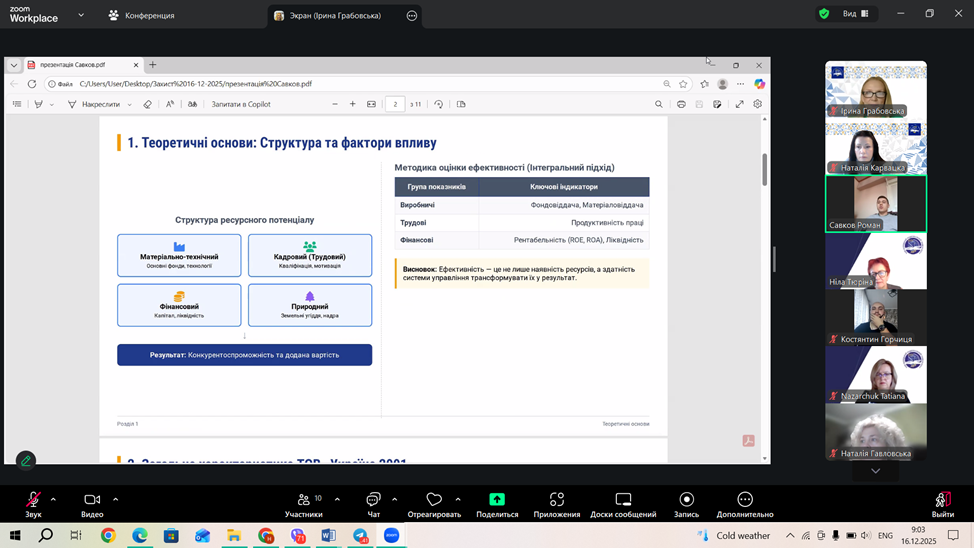Open the Вид view layout dropdown

(x=856, y=14)
